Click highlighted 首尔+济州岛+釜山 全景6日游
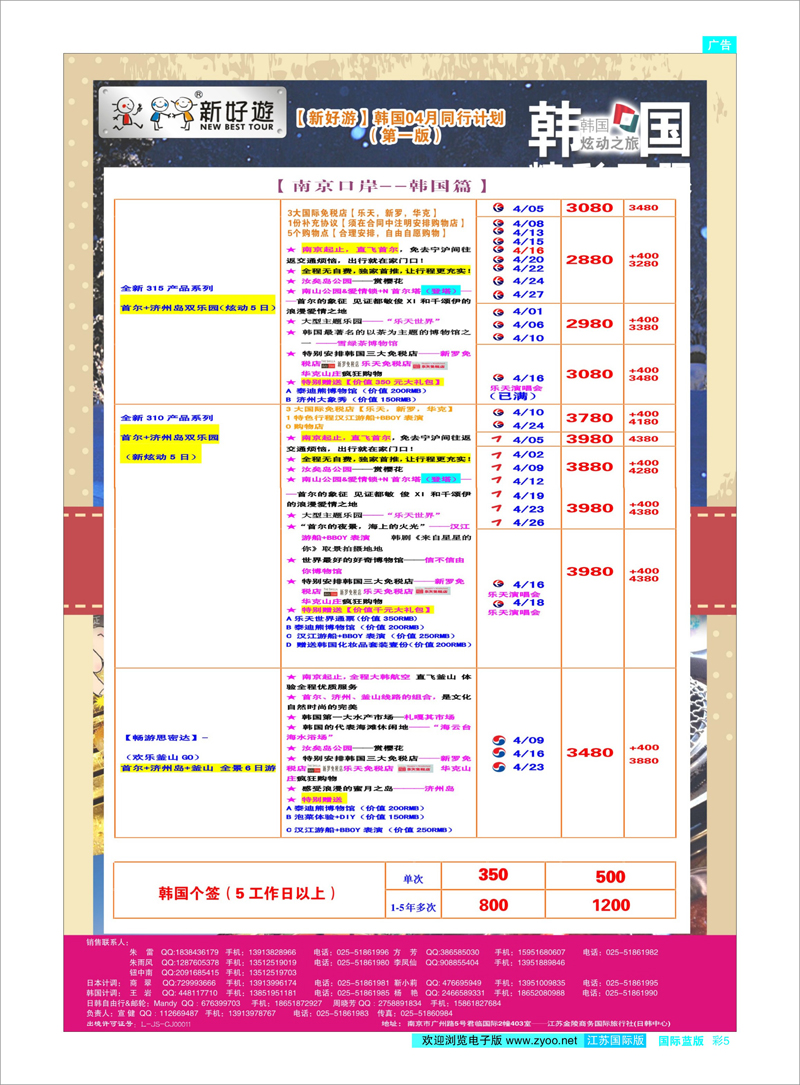Screen dimensions: 800x1085 click(x=198, y=769)
